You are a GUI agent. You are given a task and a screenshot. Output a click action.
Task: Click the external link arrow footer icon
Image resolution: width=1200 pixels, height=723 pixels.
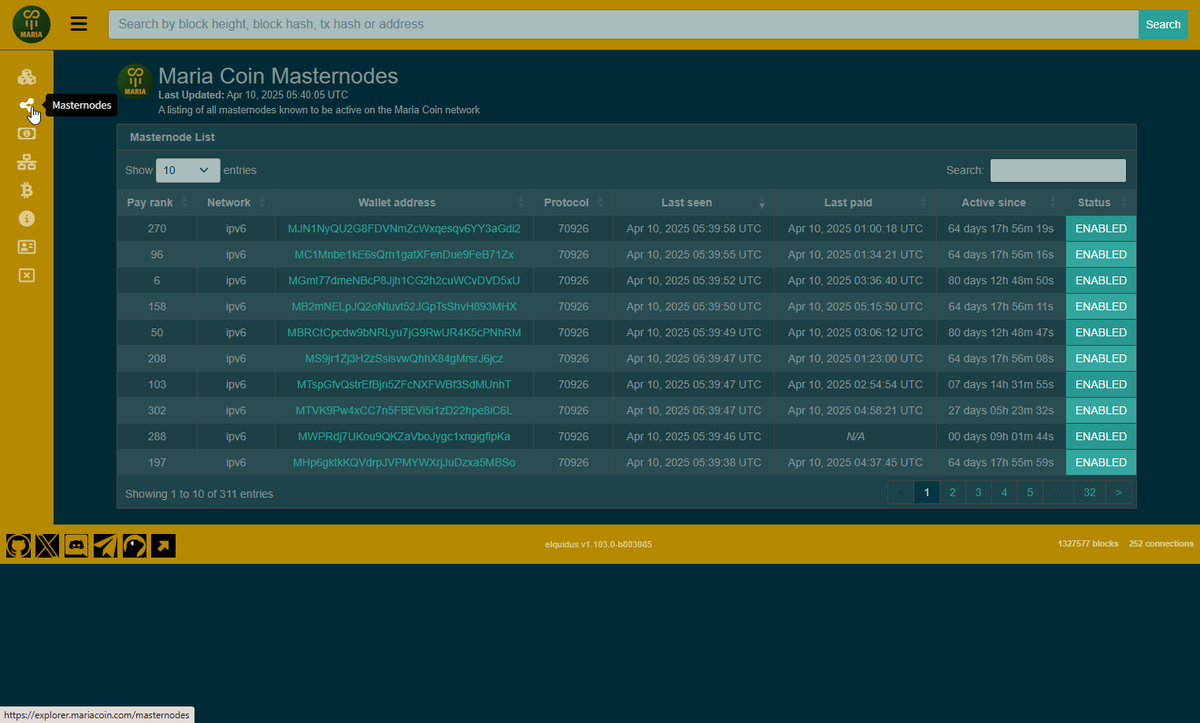[x=163, y=545]
